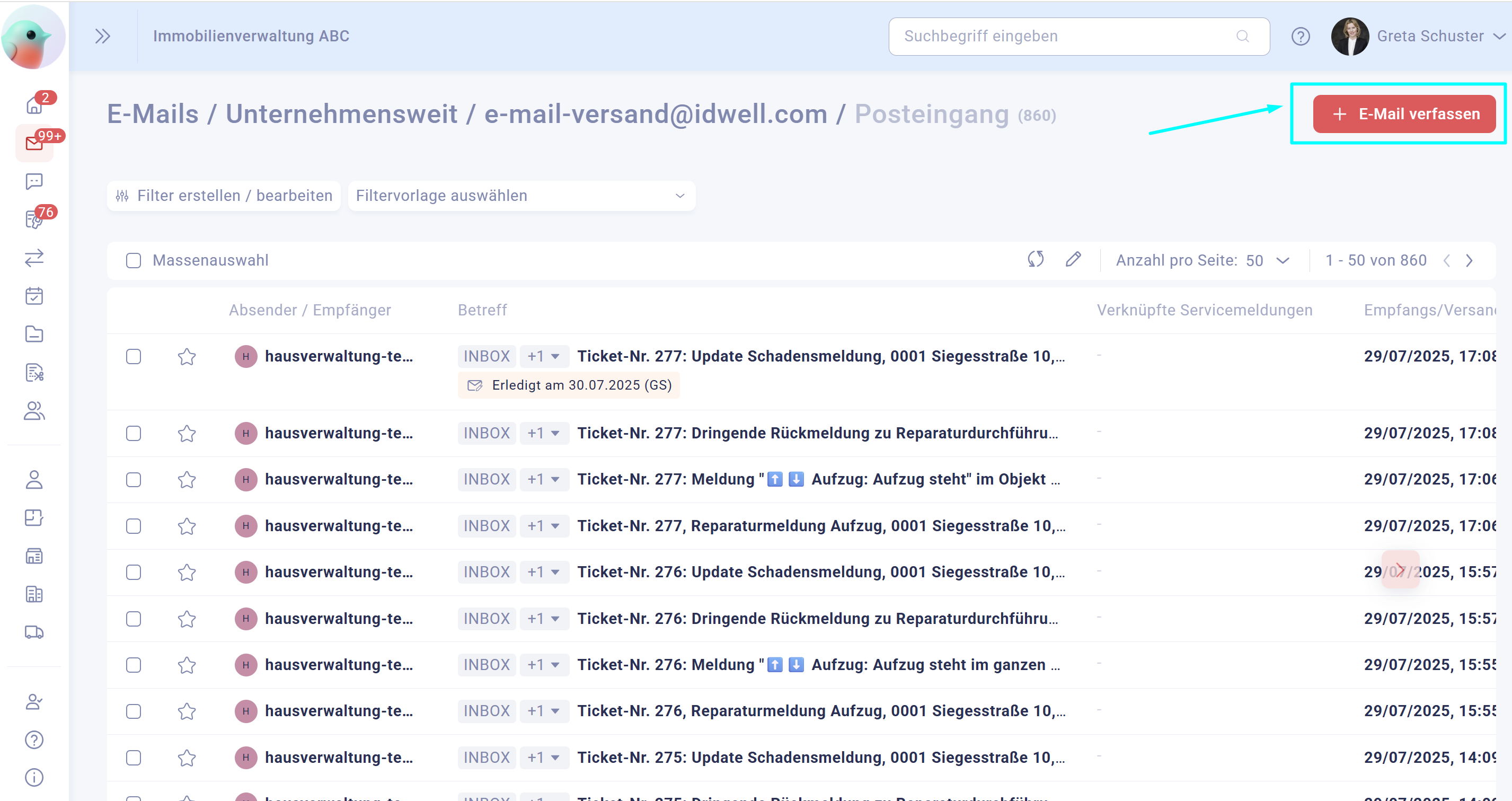Toggle the Massenauswahl checkbox
This screenshot has width=1512, height=801.
[133, 260]
